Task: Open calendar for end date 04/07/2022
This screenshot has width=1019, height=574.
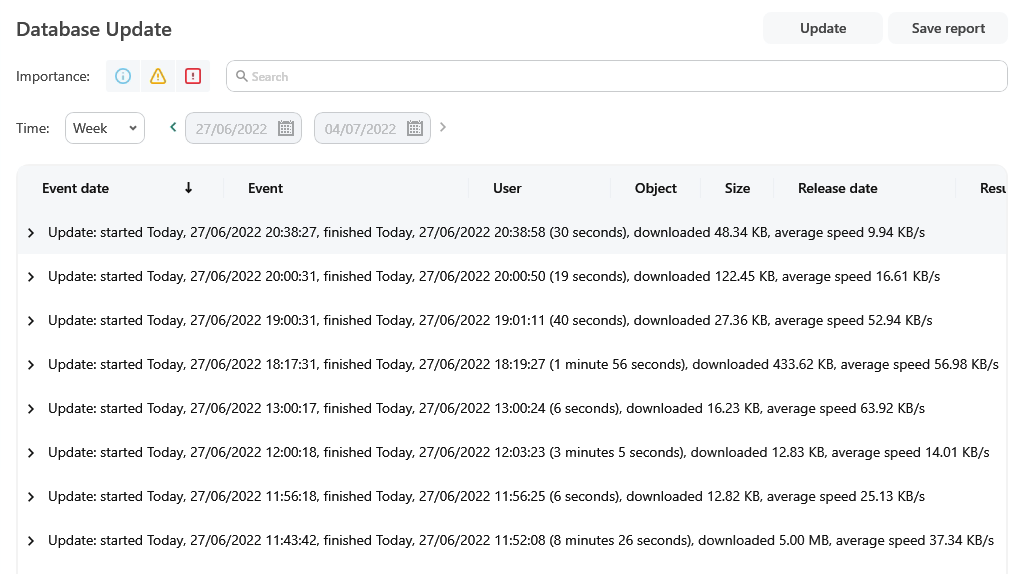Action: 415,128
